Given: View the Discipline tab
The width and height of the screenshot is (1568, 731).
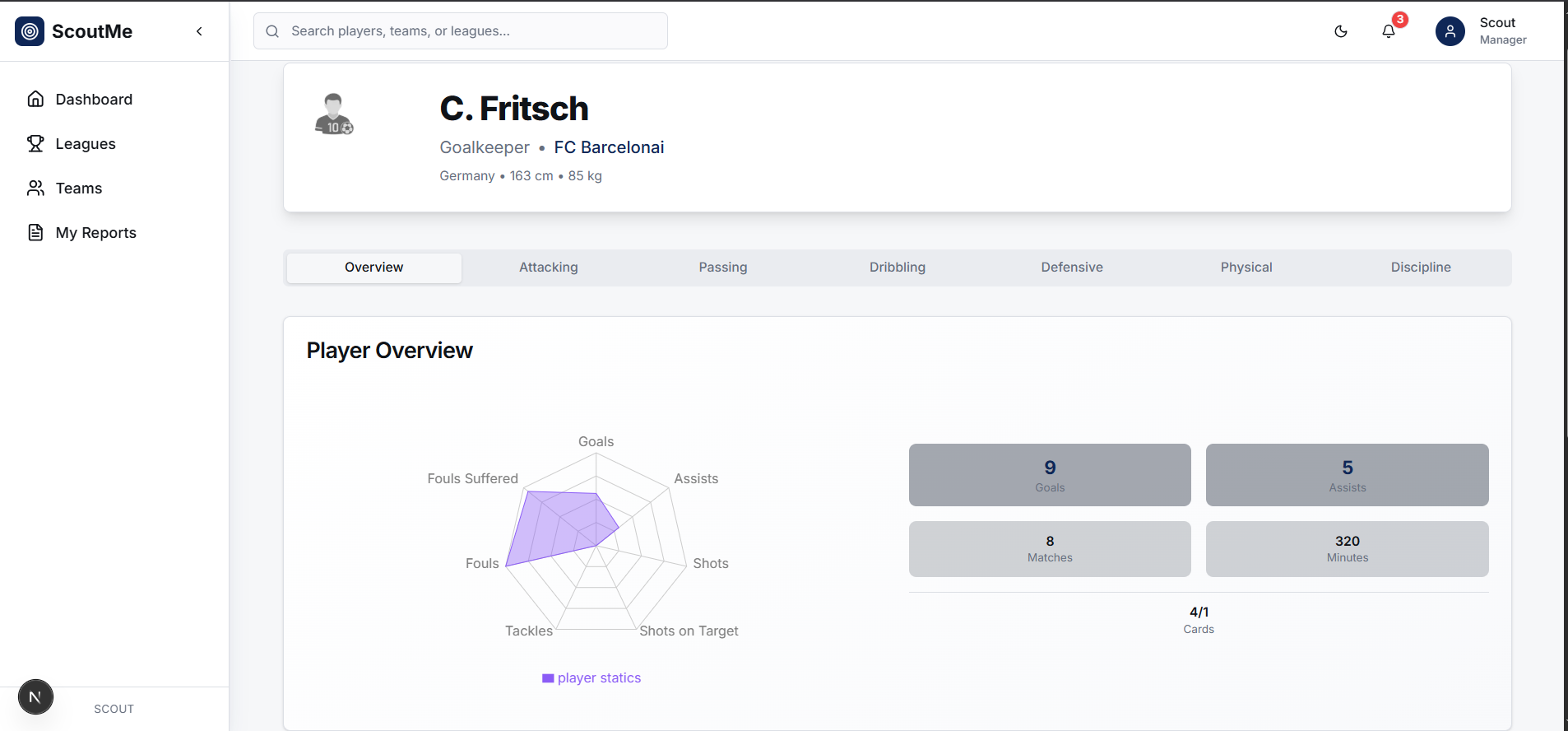Looking at the screenshot, I should click(x=1421, y=268).
